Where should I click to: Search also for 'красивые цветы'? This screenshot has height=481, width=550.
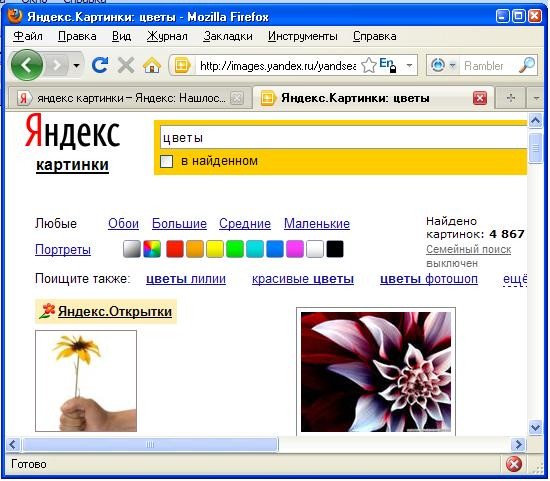303,279
